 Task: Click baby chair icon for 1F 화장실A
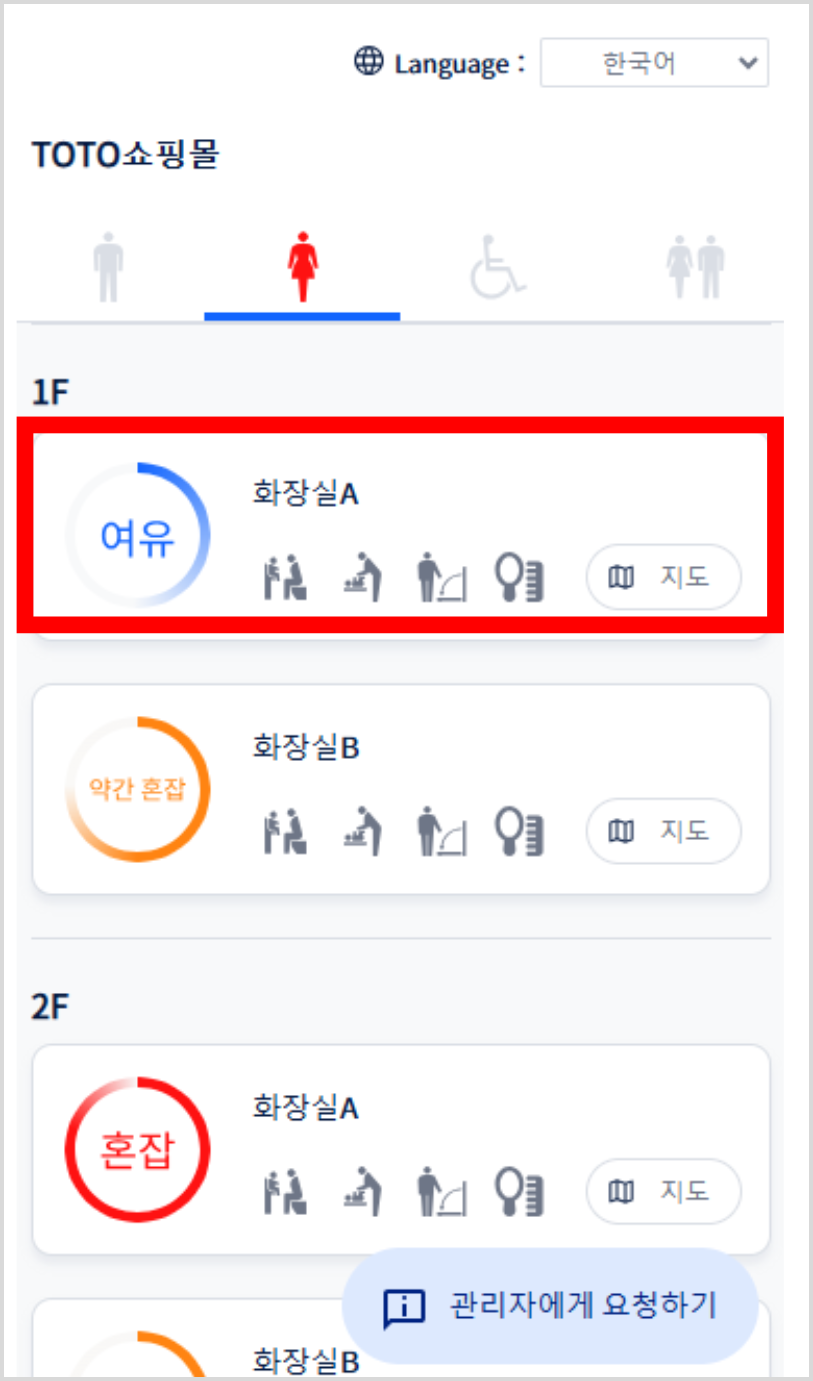(x=285, y=578)
